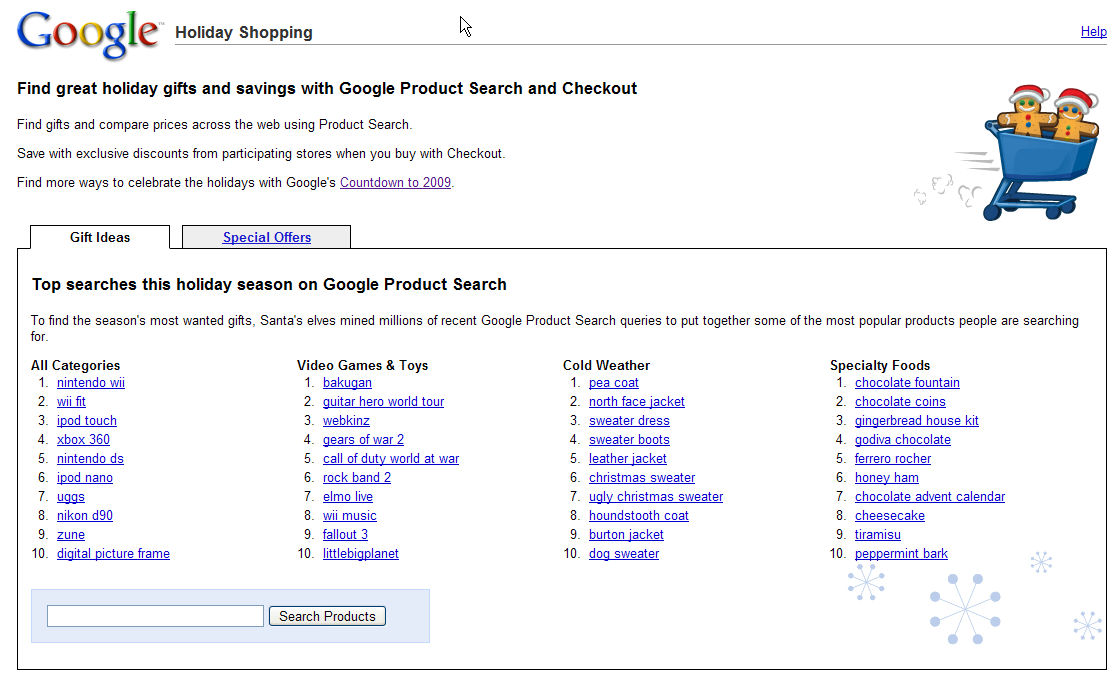Open the ipod touch link

[x=87, y=421]
